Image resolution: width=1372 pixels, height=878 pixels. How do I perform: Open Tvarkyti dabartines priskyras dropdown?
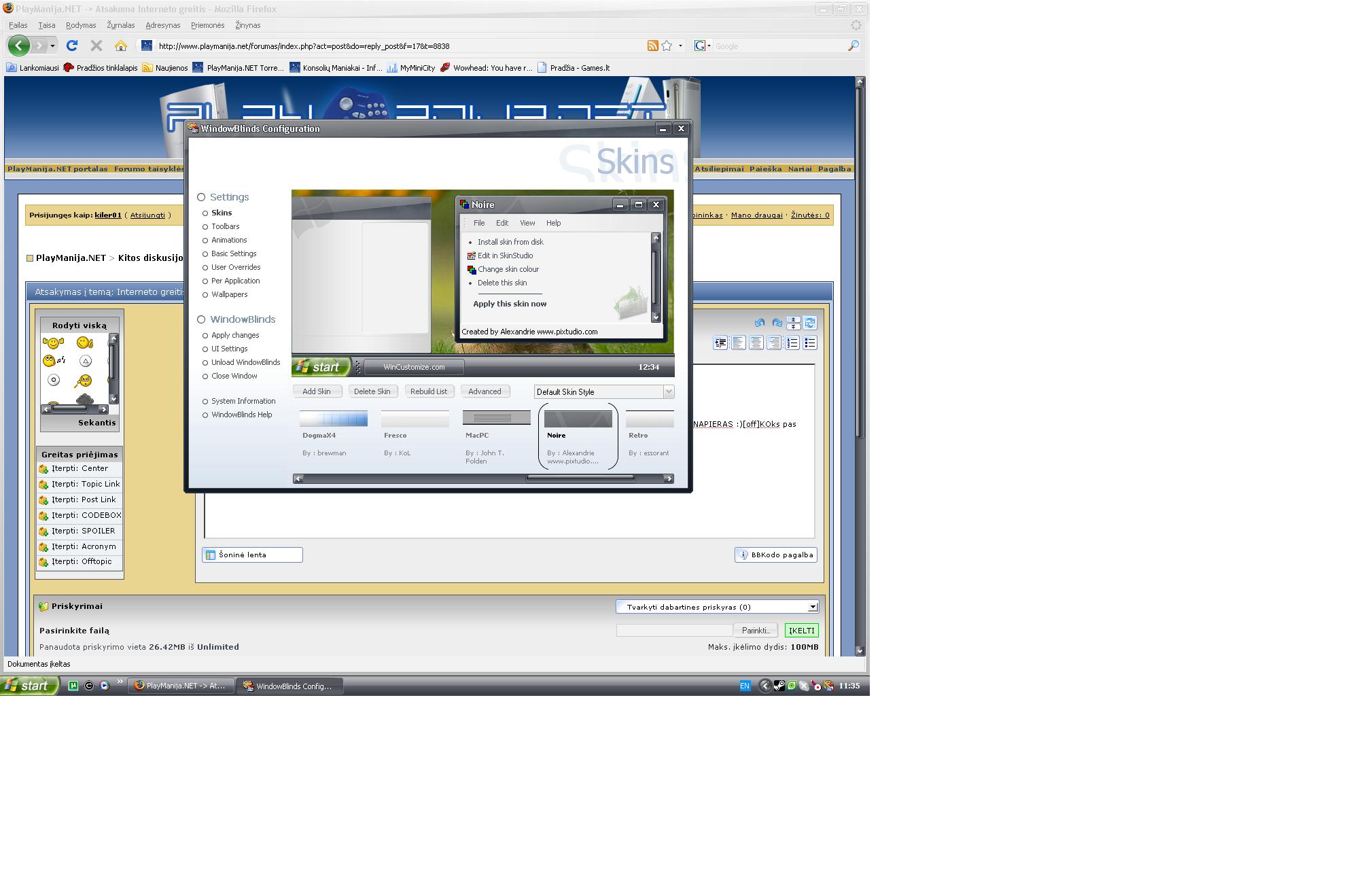(x=812, y=607)
